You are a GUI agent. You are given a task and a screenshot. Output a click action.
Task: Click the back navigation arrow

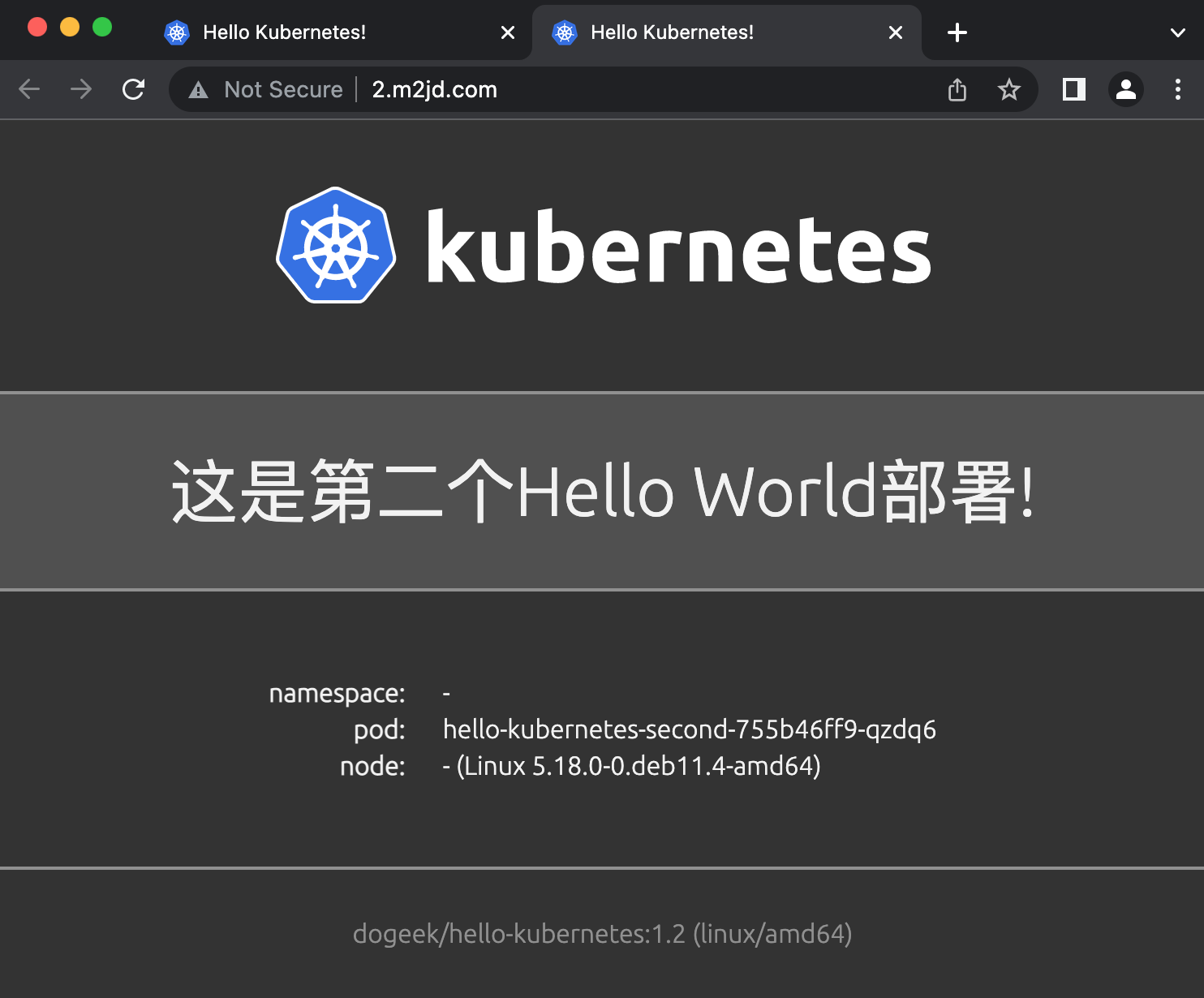point(29,89)
